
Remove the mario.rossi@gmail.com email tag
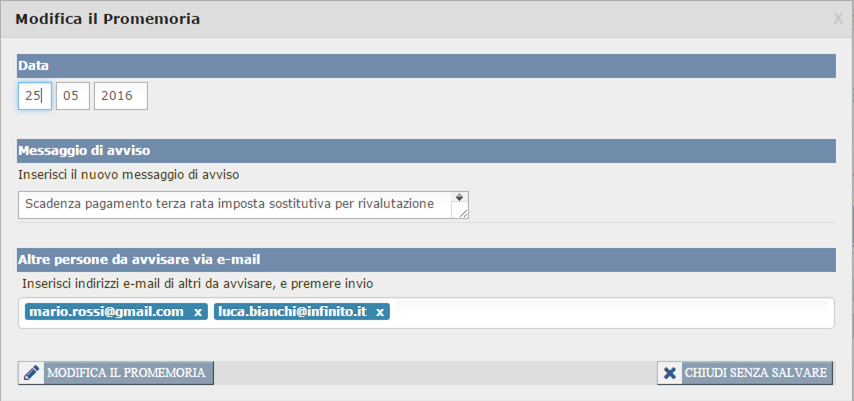(198, 312)
